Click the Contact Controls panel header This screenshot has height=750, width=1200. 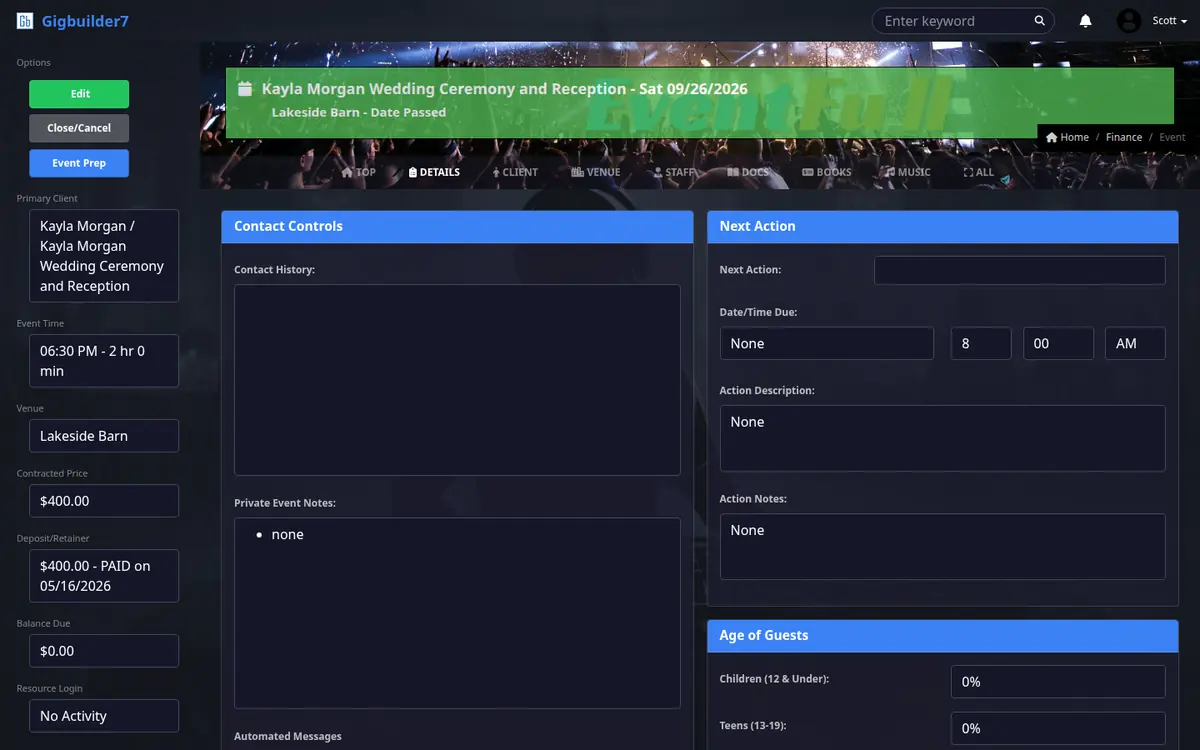pyautogui.click(x=457, y=226)
